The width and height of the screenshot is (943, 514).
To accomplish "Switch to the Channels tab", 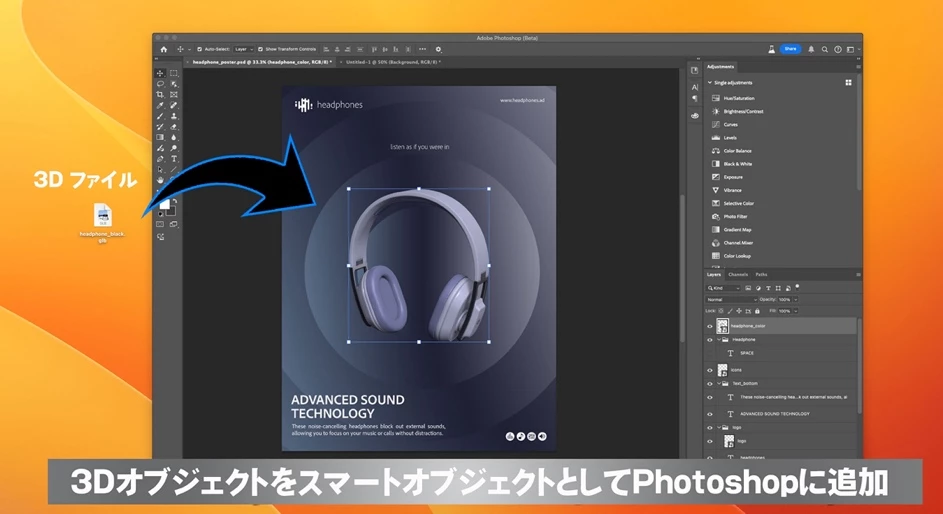I will 738,275.
